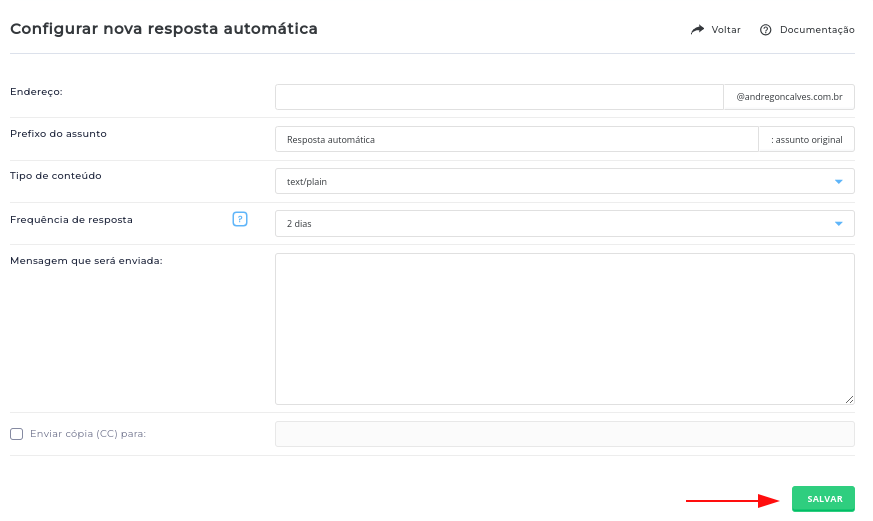This screenshot has width=873, height=521.
Task: Click the Resposta automática prefix field
Action: click(x=517, y=139)
